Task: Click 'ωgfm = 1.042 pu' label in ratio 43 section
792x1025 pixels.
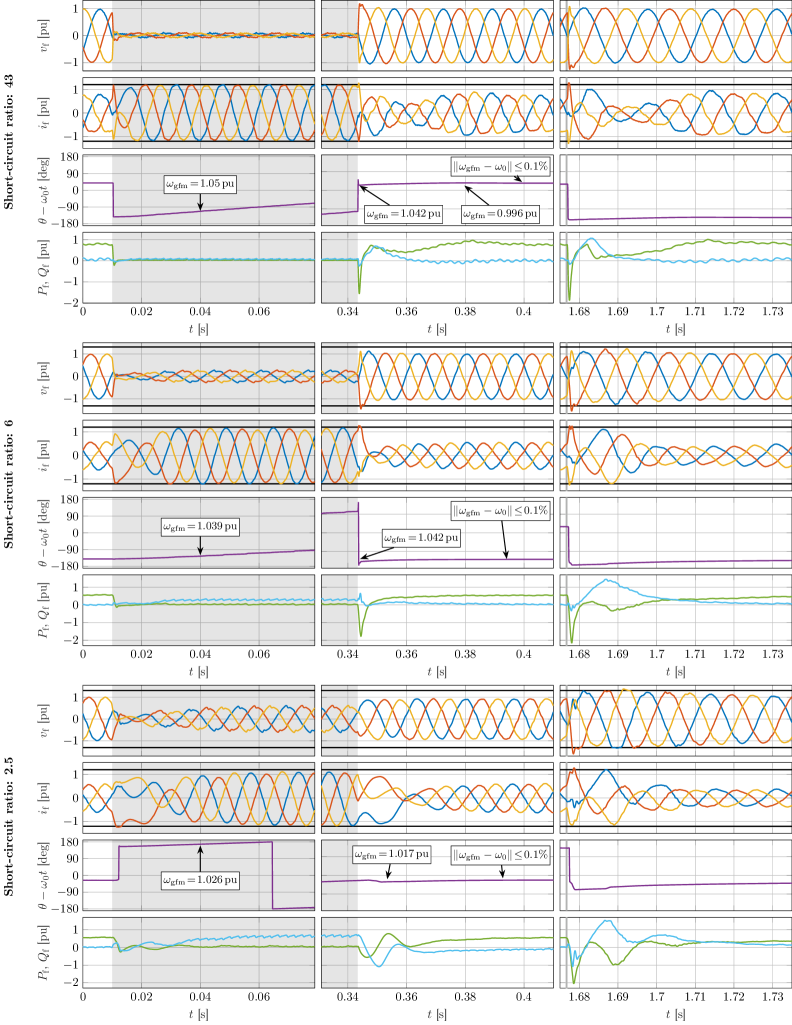Action: (x=403, y=214)
